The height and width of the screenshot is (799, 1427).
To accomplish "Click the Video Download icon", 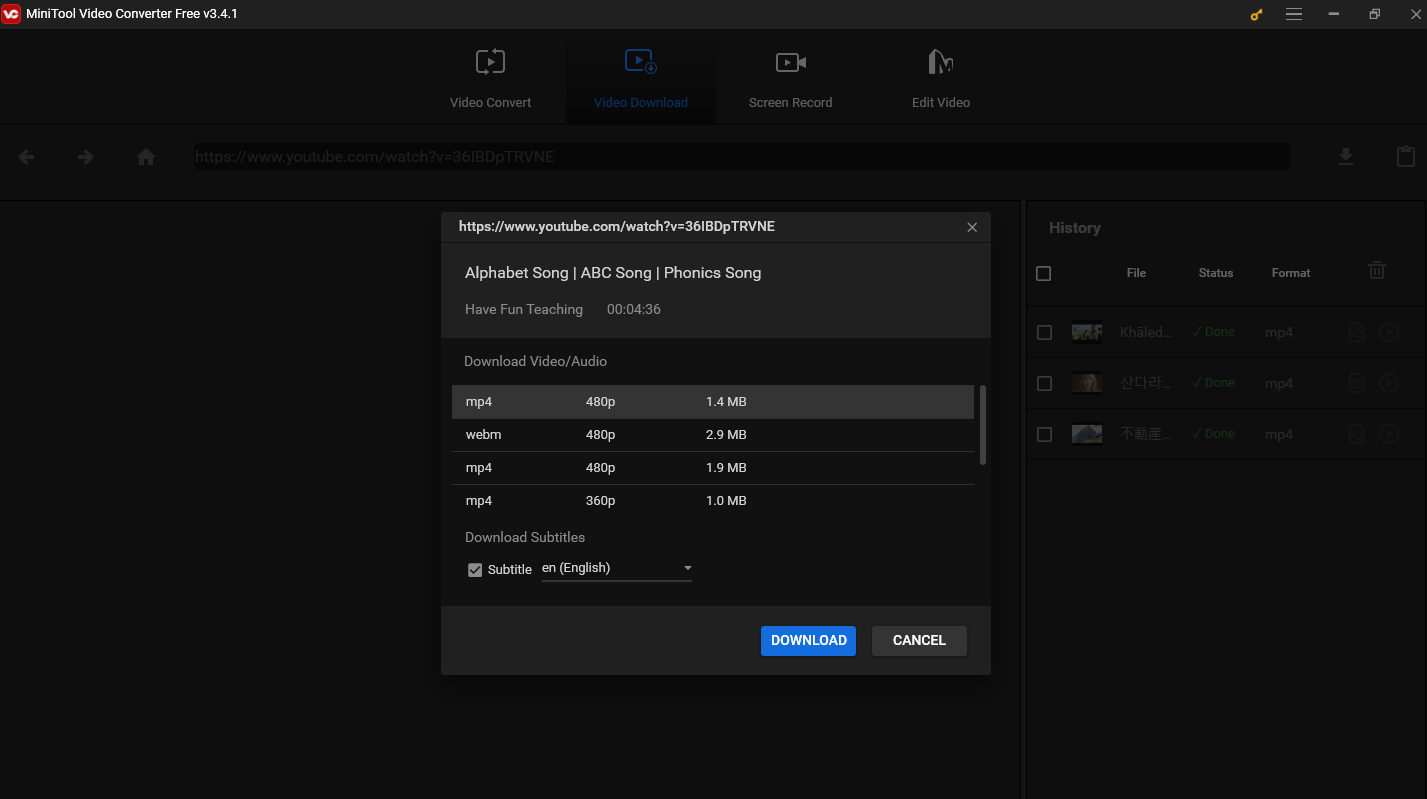I will 640,62.
